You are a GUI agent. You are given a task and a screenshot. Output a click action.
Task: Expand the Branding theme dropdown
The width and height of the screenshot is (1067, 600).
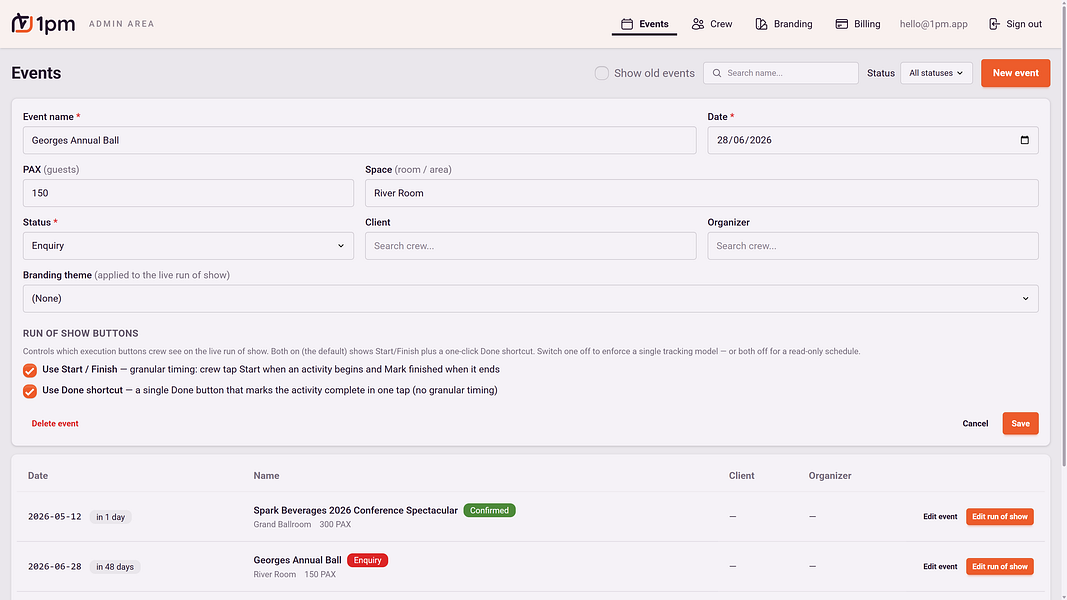click(x=531, y=299)
